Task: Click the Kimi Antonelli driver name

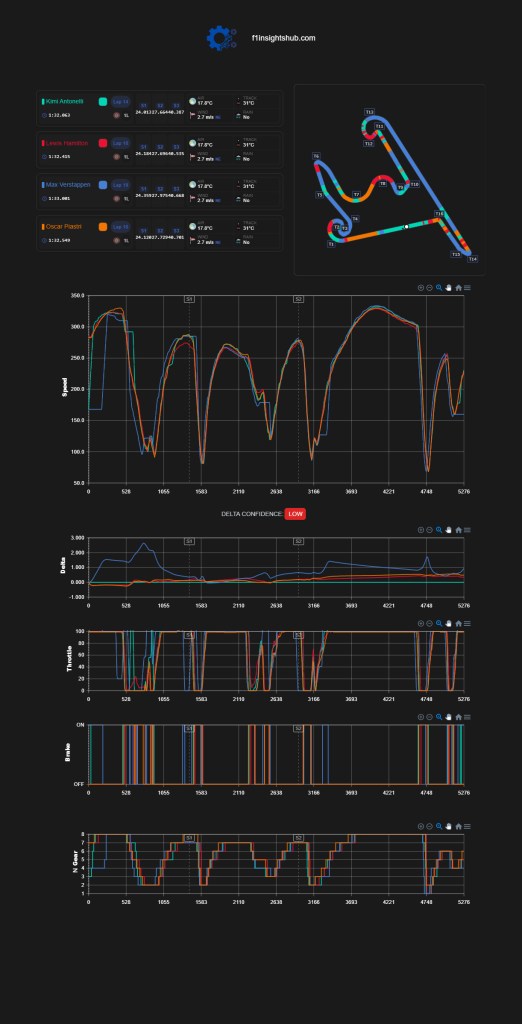Action: coord(65,101)
